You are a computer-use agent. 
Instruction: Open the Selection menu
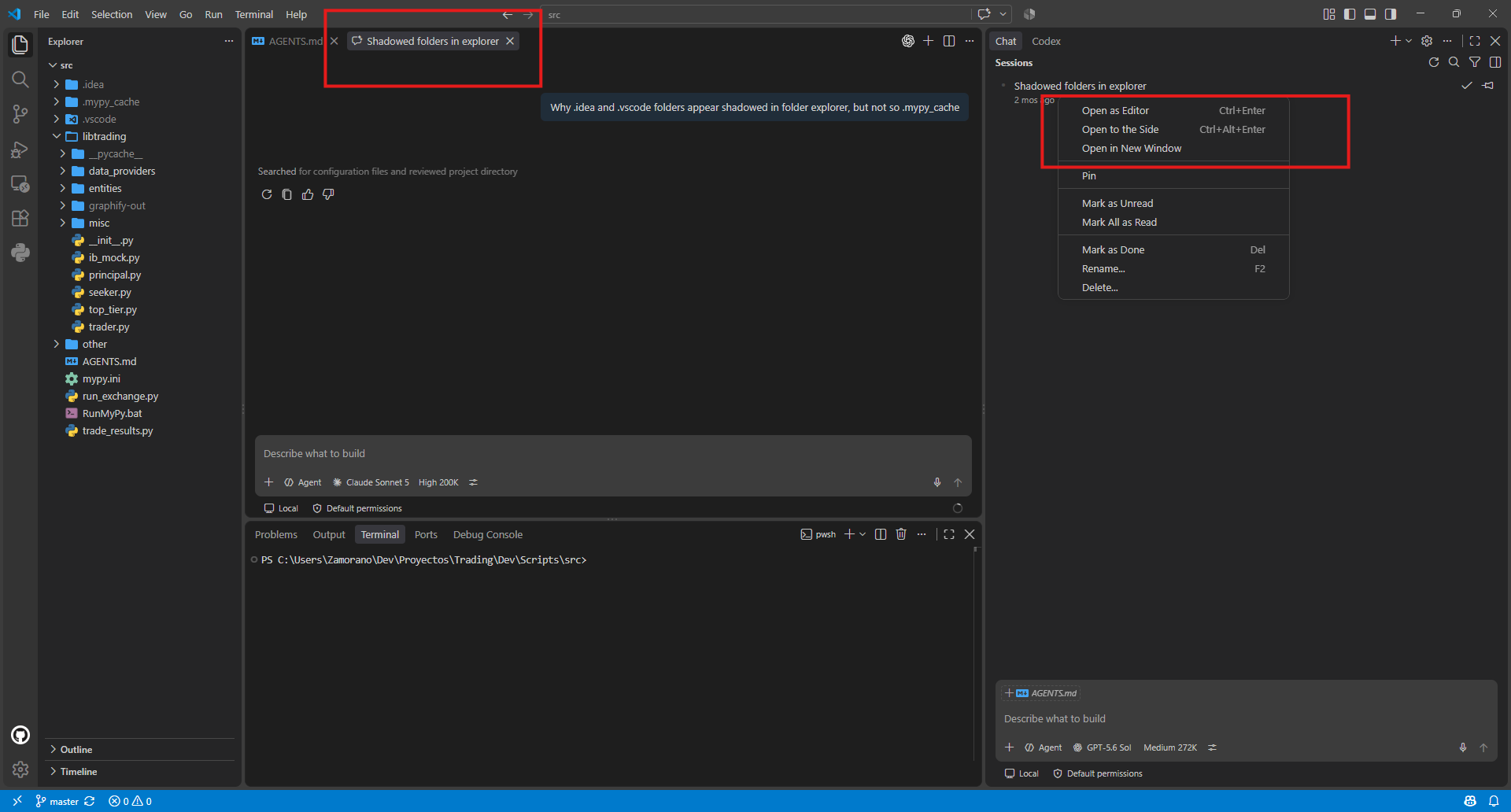click(x=112, y=14)
